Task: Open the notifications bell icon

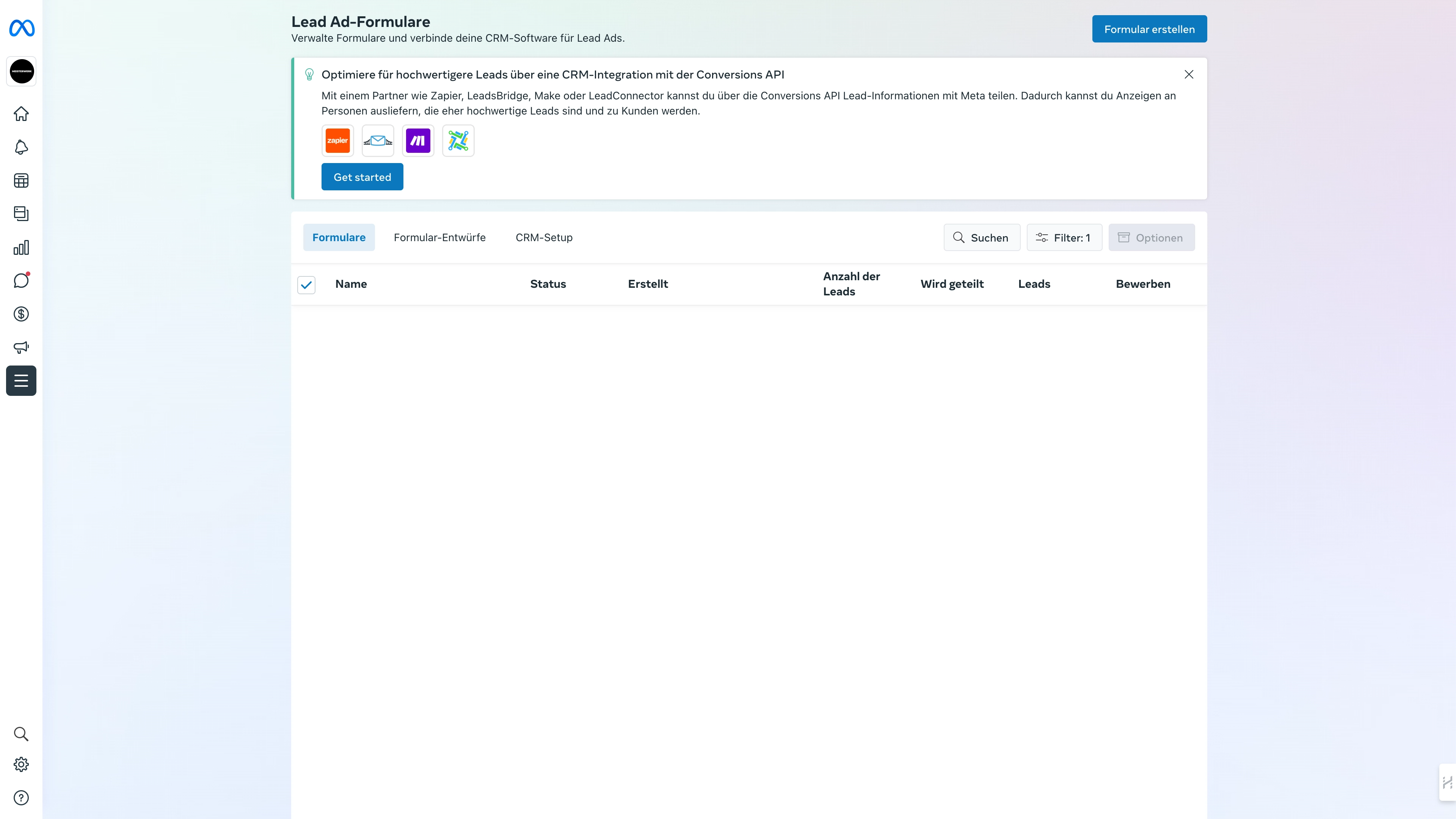Action: click(x=22, y=147)
